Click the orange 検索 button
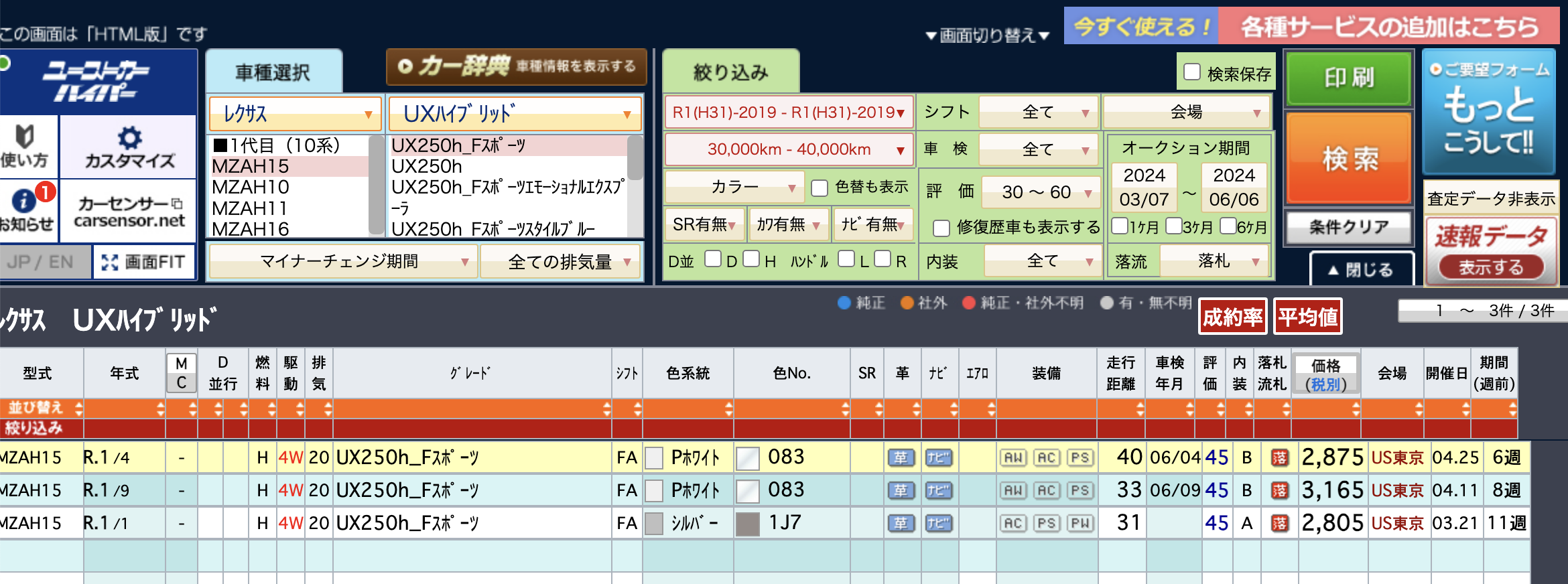 (1350, 159)
